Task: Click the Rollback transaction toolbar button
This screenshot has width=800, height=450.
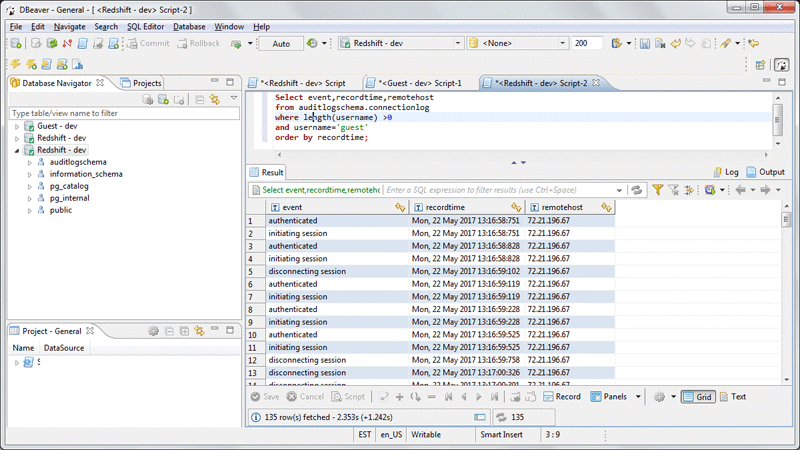Action: (197, 44)
